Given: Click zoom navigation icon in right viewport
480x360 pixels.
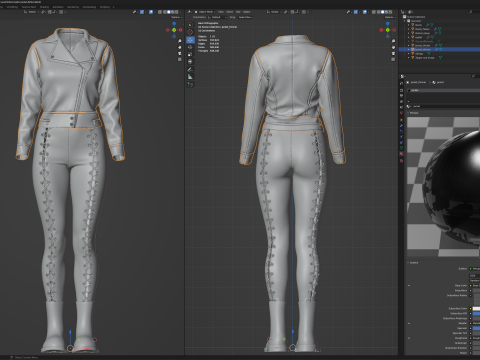Looking at the screenshot, I should (393, 41).
